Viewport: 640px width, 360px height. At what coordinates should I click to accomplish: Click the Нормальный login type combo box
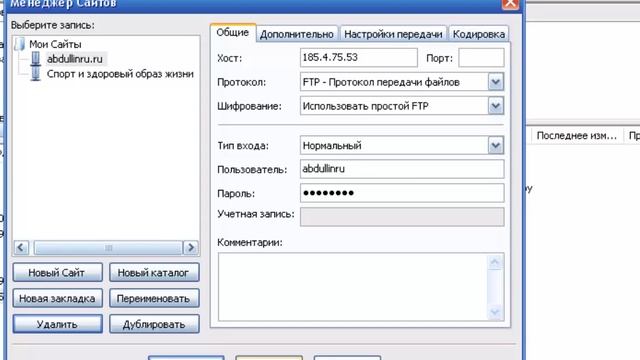(x=402, y=145)
